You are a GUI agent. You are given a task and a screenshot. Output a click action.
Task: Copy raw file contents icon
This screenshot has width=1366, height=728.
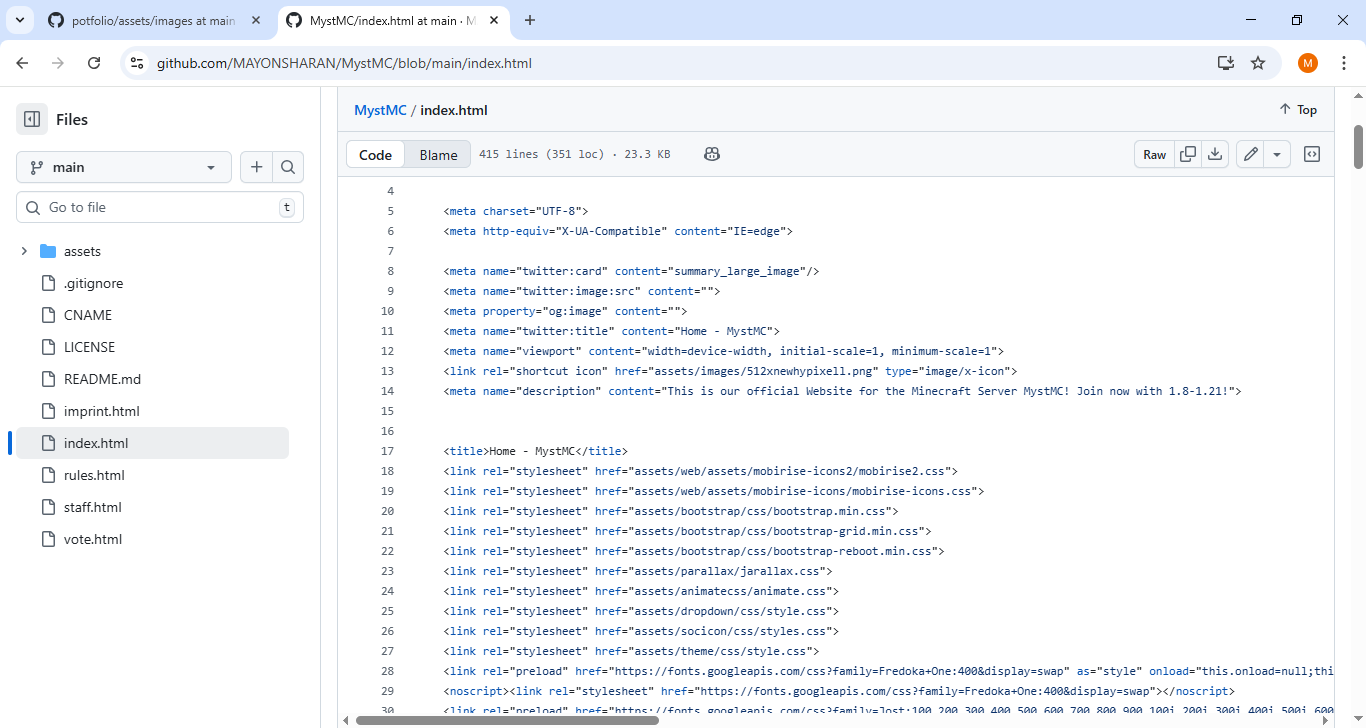1188,154
